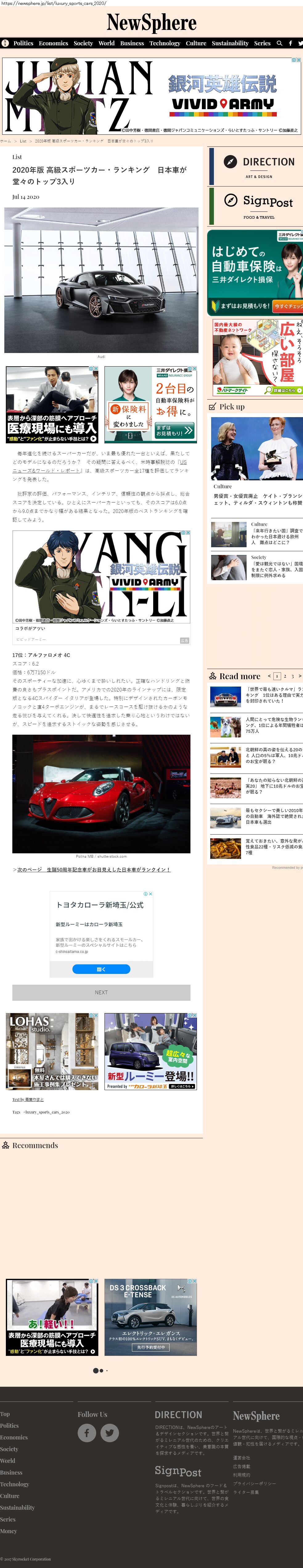Open the DIRECTION Art & Design banner
This screenshot has height=1568, width=303.
(256, 167)
